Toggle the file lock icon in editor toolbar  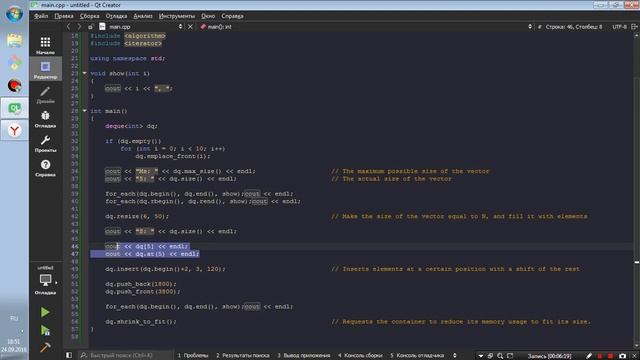coord(91,27)
